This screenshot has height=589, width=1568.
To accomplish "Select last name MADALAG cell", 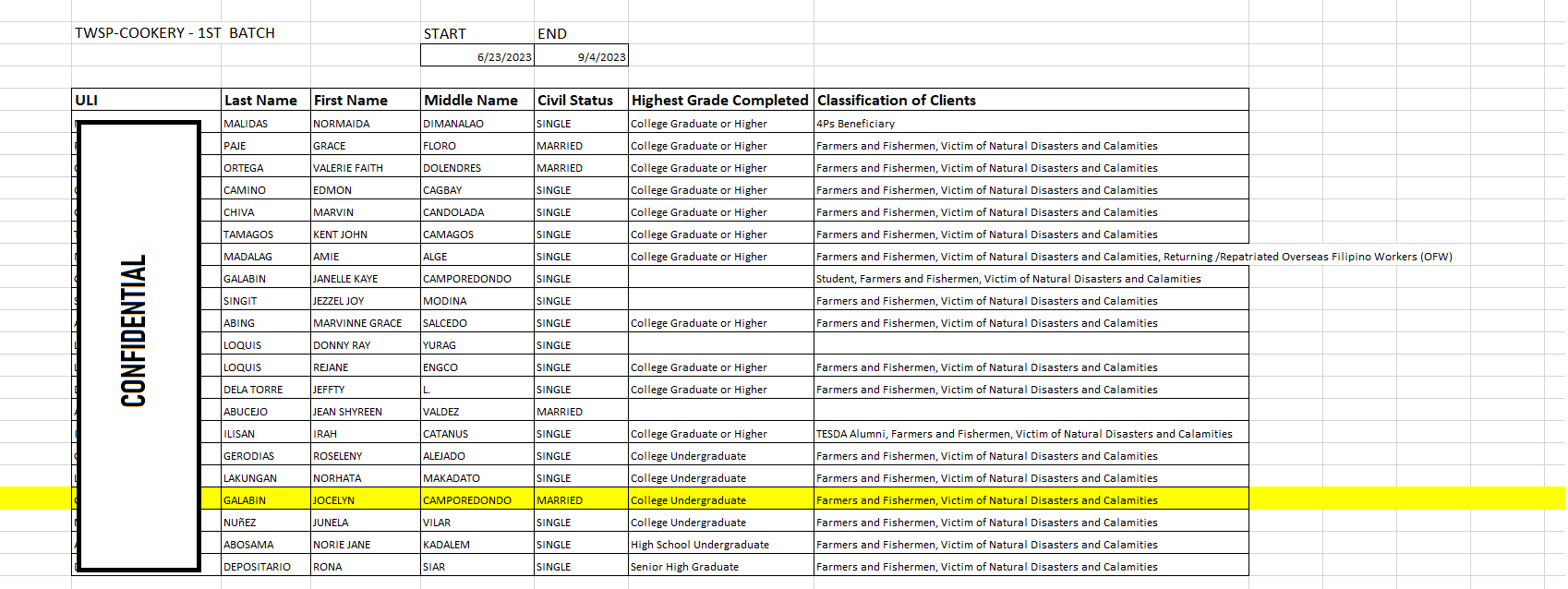I will click(266, 255).
